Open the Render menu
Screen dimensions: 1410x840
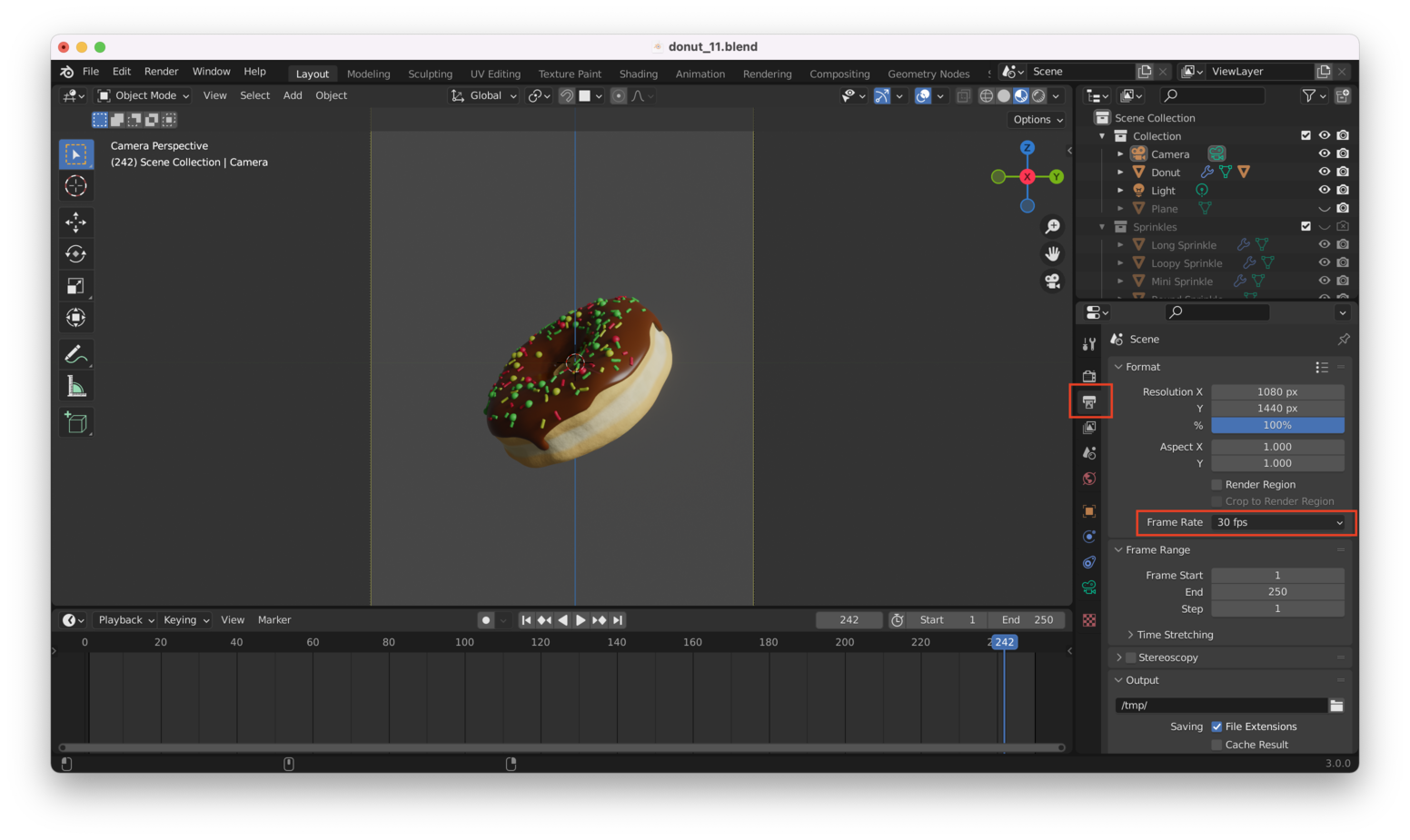pos(161,72)
